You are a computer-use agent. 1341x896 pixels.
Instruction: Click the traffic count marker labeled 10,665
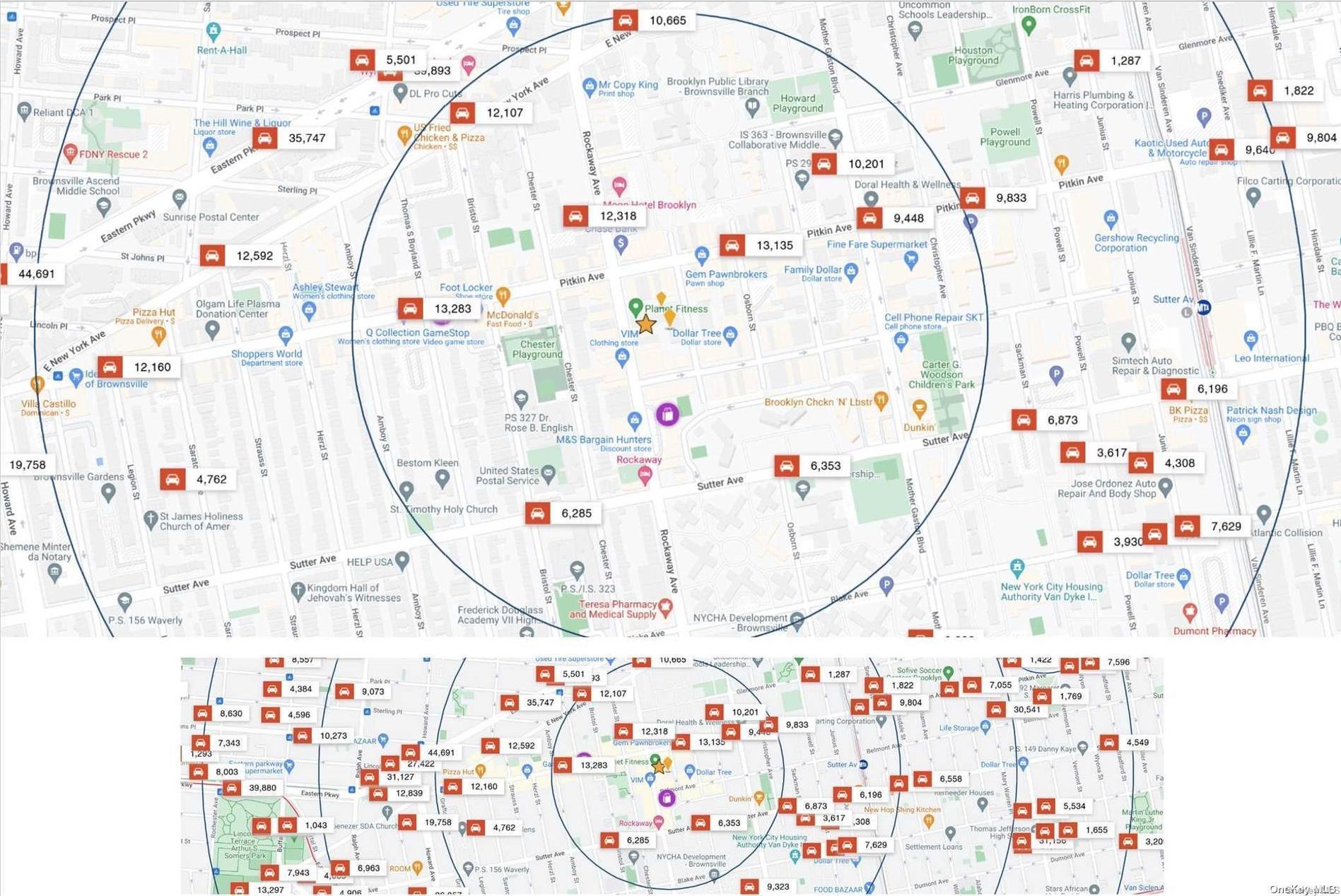point(655,20)
